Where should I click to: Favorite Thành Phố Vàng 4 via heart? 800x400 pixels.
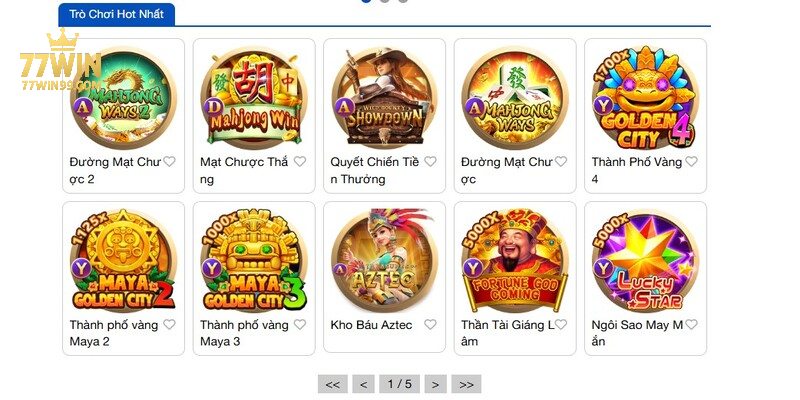(x=691, y=162)
